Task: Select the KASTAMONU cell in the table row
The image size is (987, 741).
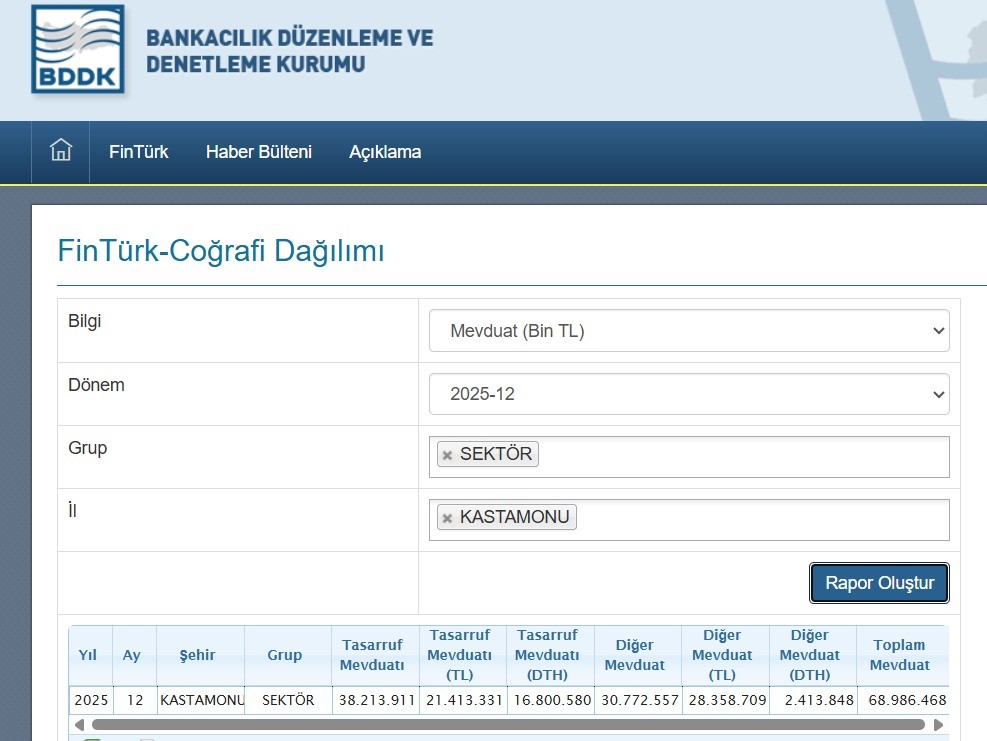Action: pos(201,700)
